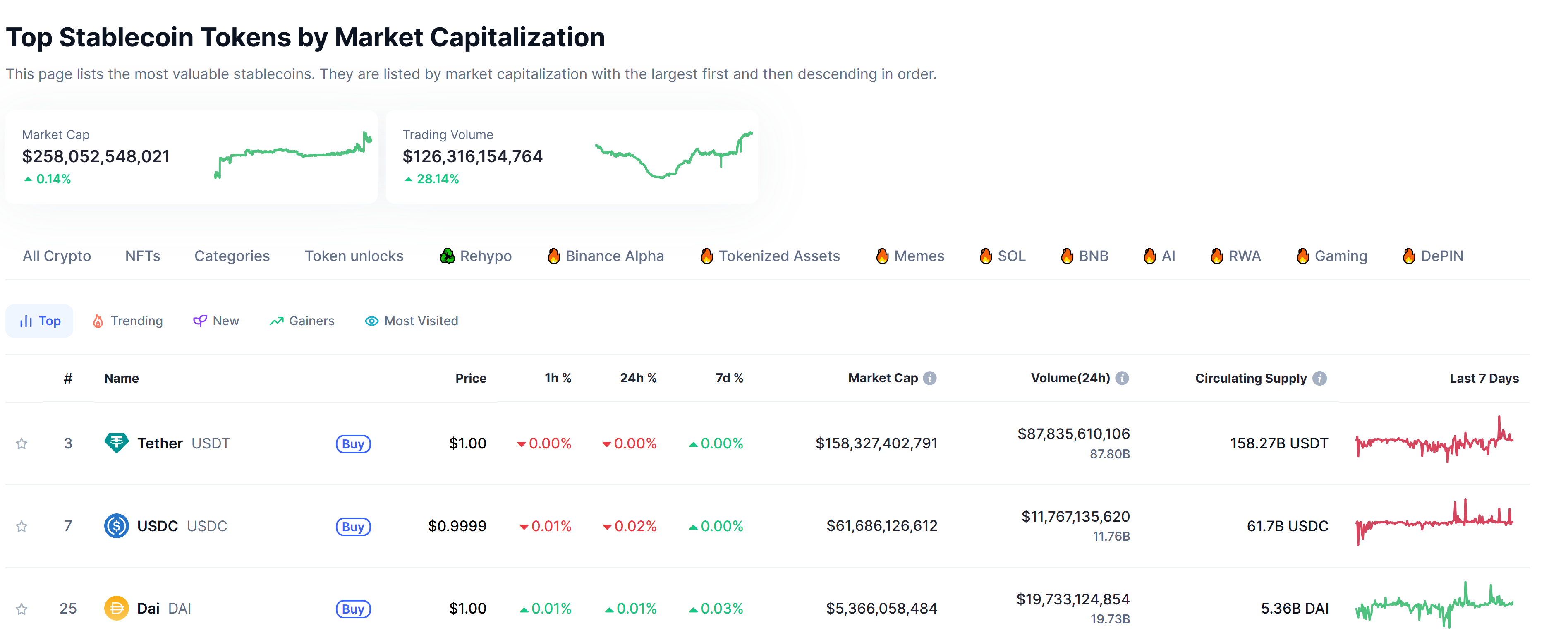
Task: Open the Gainers tab
Action: [x=302, y=321]
